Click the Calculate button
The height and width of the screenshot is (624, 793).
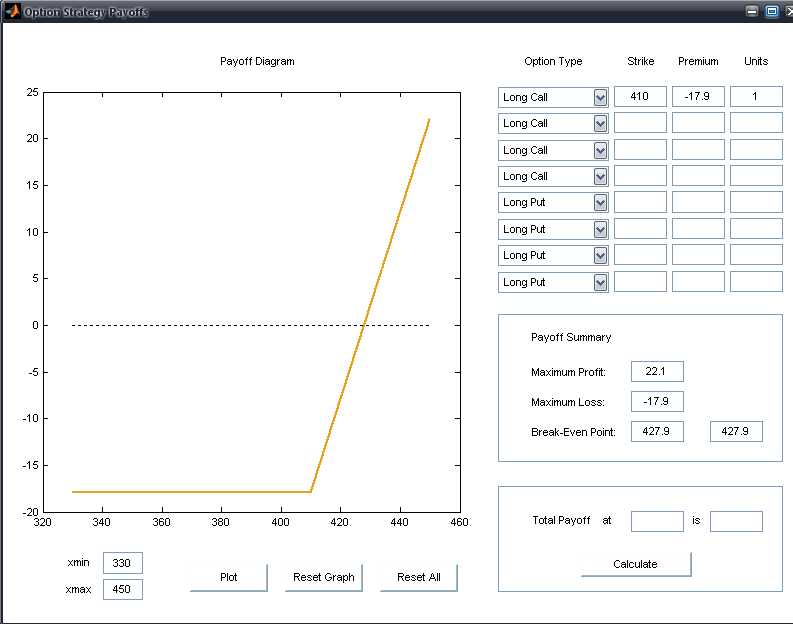(x=636, y=564)
